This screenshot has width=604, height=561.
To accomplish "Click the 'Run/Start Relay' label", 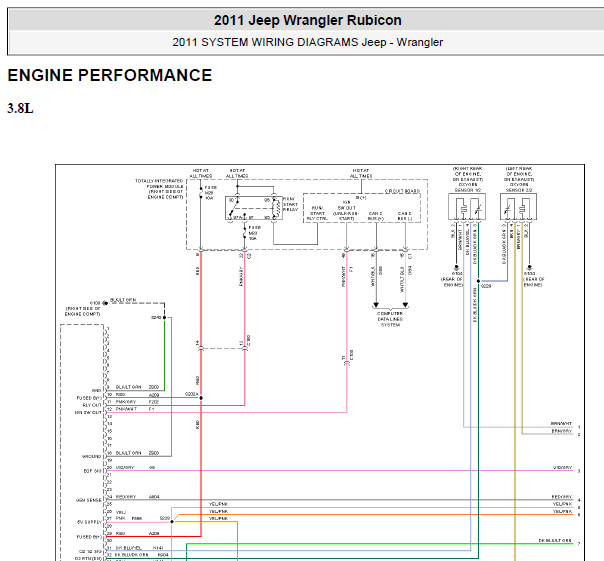I will 290,204.
